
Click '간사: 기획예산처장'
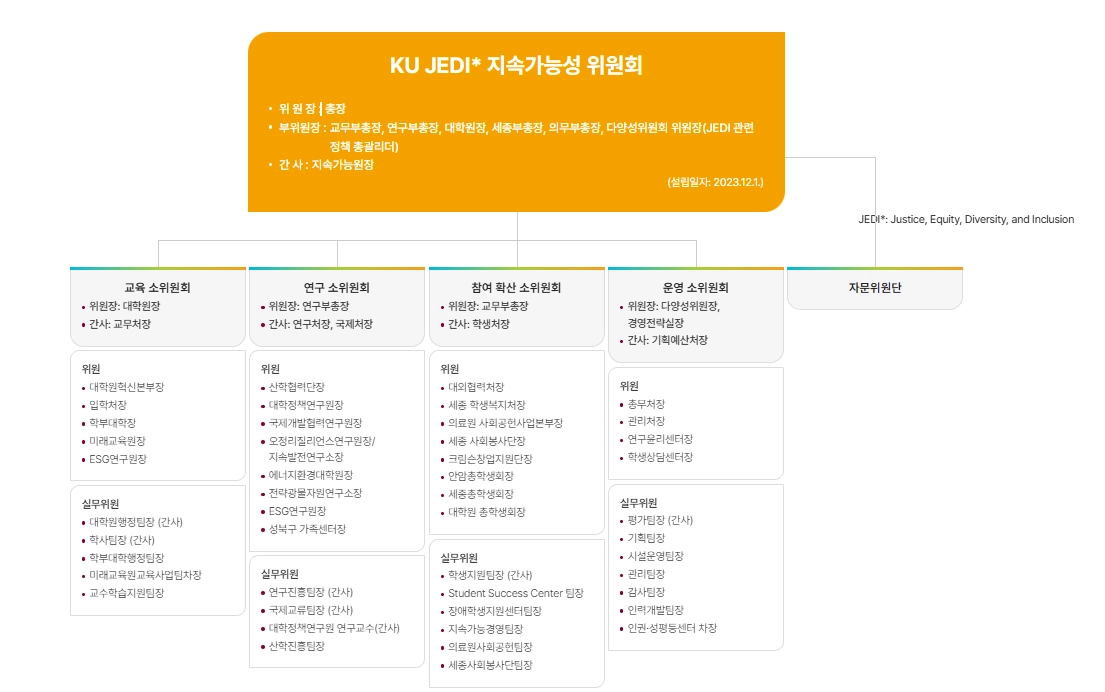pyautogui.click(x=667, y=340)
